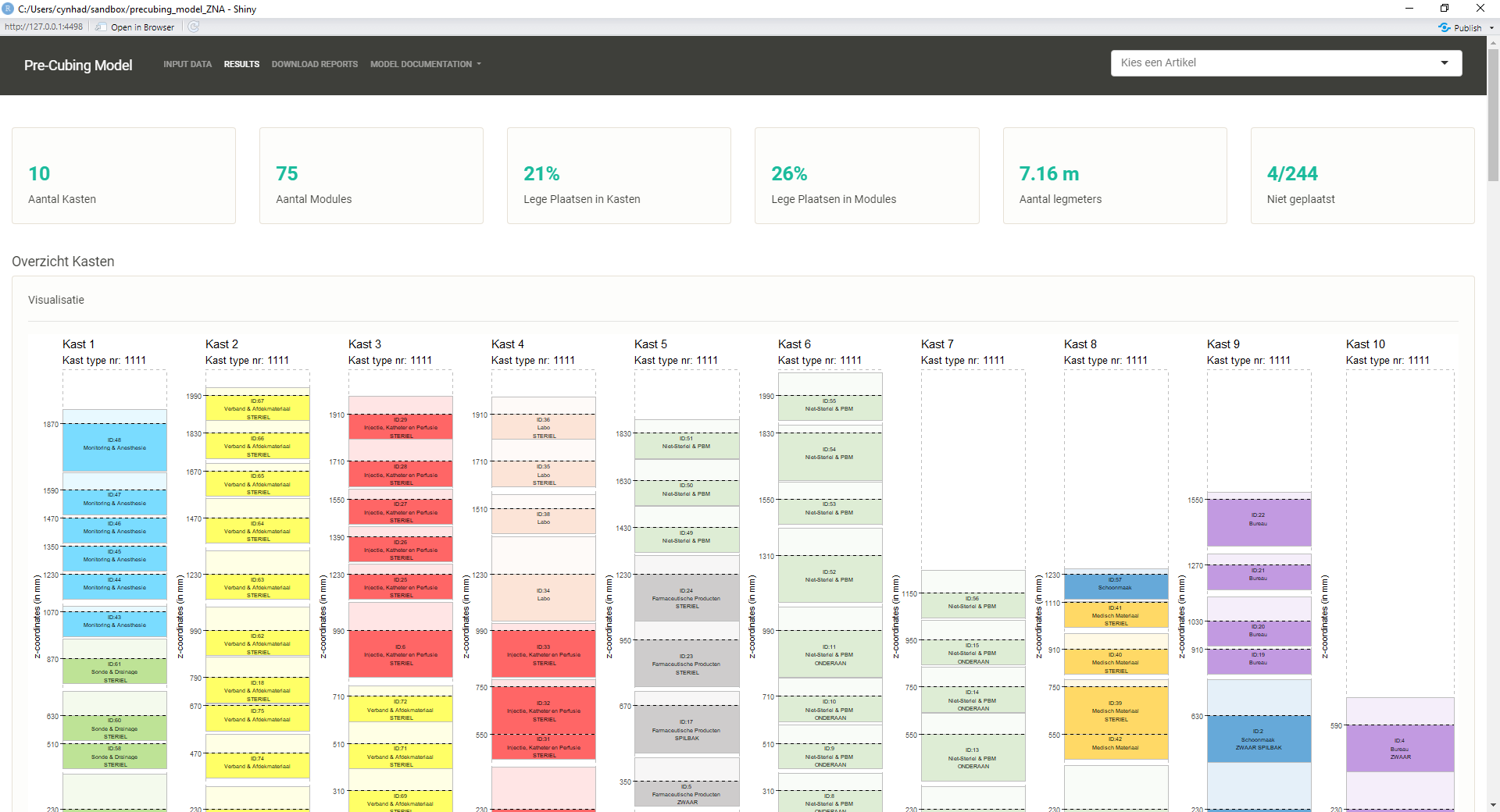The image size is (1500, 812).
Task: Switch to the Input Data tab
Action: [187, 64]
